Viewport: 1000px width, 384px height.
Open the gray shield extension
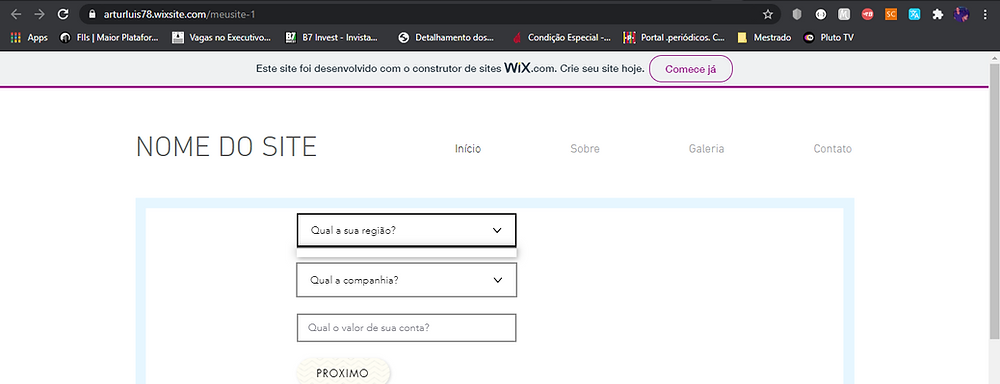[797, 14]
